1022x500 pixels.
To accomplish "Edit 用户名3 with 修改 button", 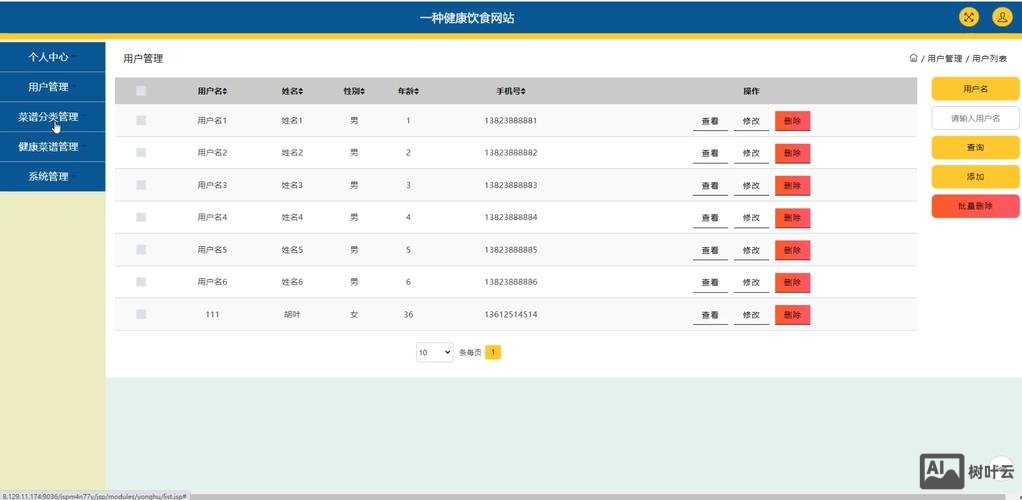I will pos(751,186).
